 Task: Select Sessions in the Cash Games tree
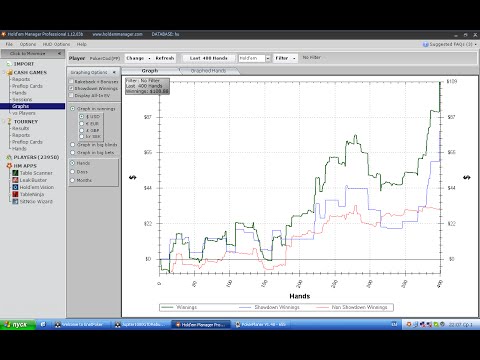tap(22, 100)
